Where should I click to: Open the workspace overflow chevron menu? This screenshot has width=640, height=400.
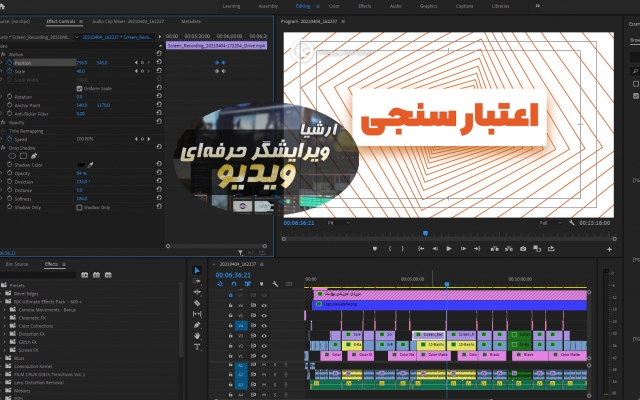pos(538,6)
